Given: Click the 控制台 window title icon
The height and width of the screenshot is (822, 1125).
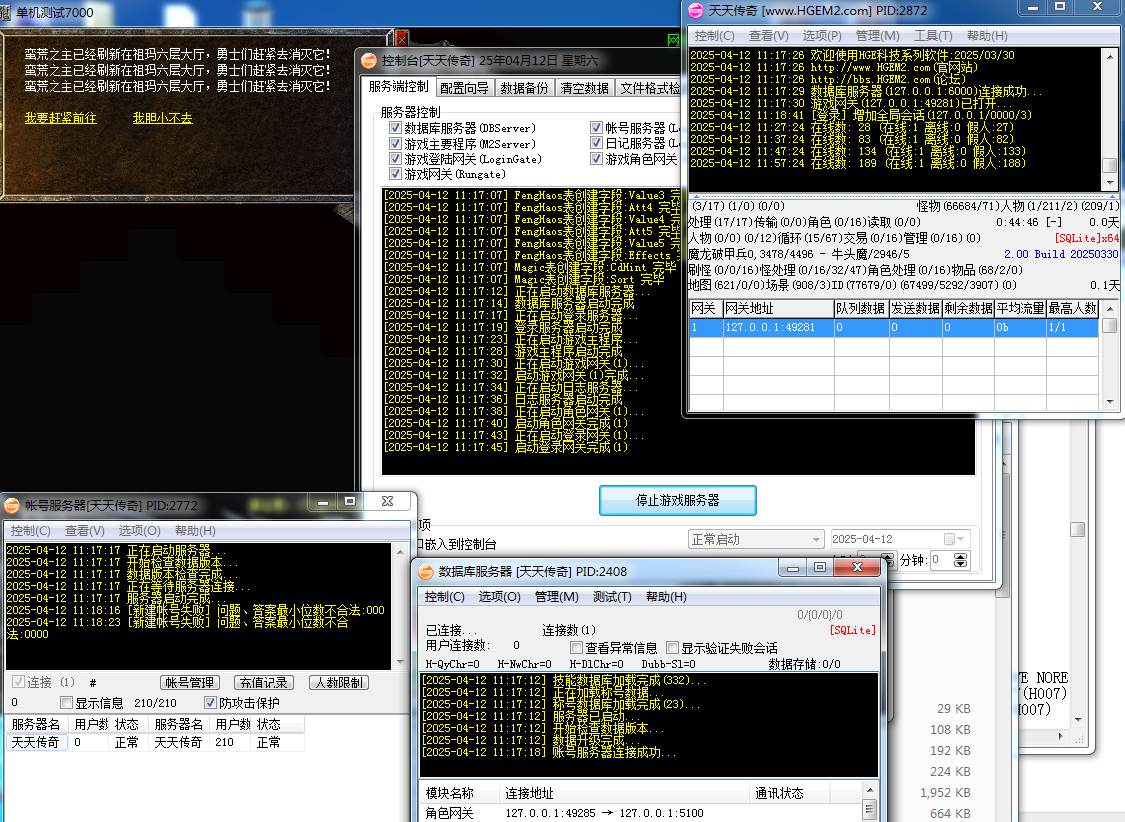Looking at the screenshot, I should click(x=369, y=62).
